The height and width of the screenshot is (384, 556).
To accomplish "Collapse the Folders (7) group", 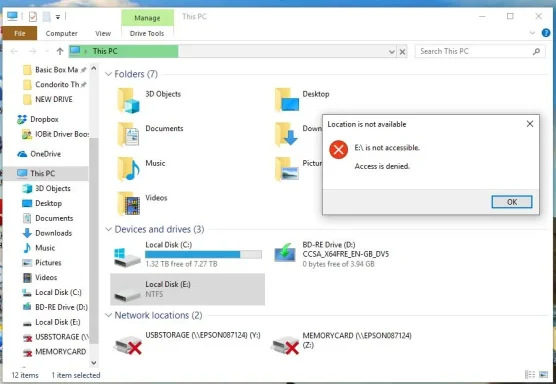I will (108, 74).
